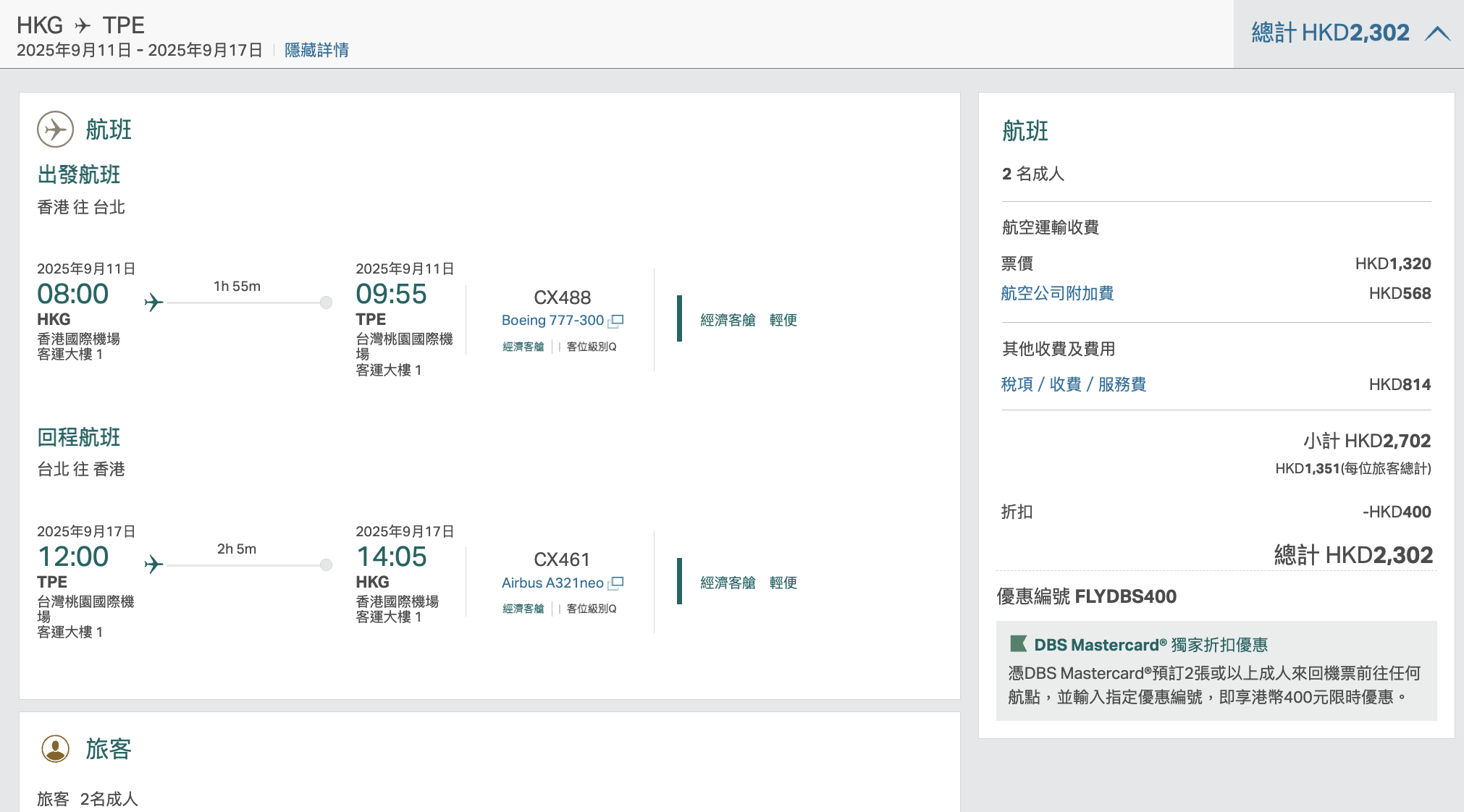Open Boeing 777-300 popup window icon
This screenshot has width=1464, height=812.
click(x=616, y=320)
